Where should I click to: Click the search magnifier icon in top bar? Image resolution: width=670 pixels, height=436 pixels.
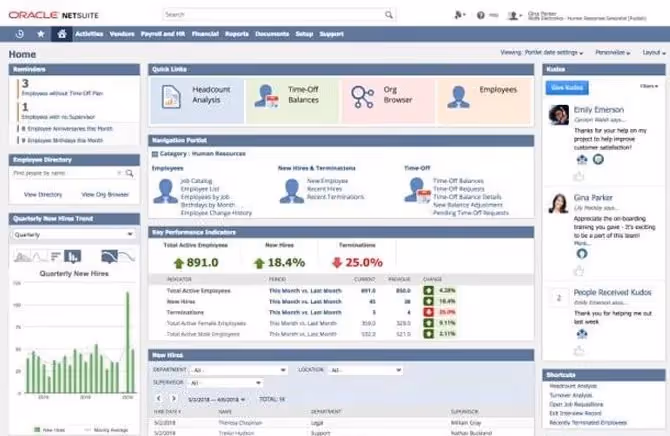point(388,15)
